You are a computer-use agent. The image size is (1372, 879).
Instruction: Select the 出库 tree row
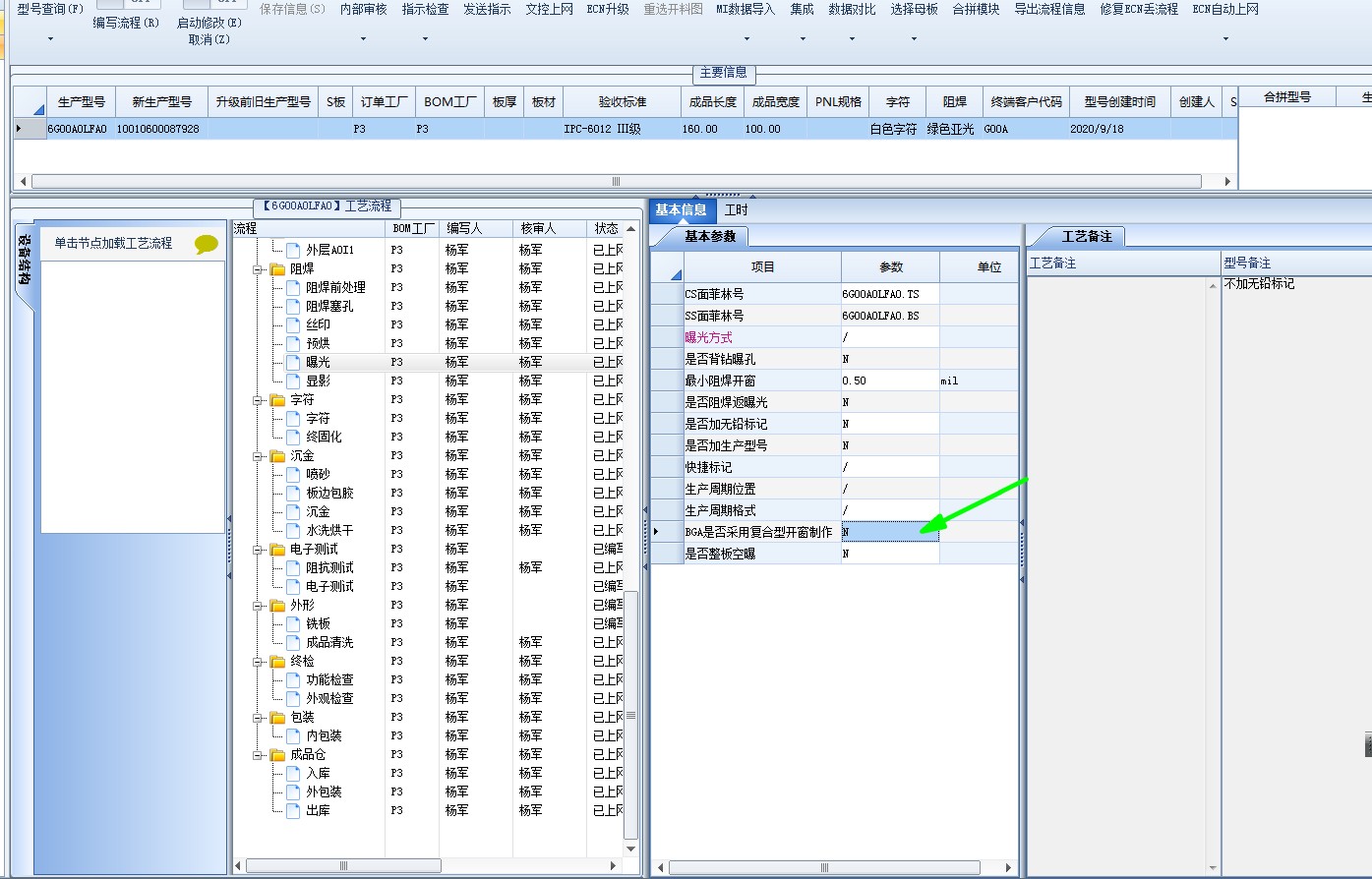tap(428, 811)
